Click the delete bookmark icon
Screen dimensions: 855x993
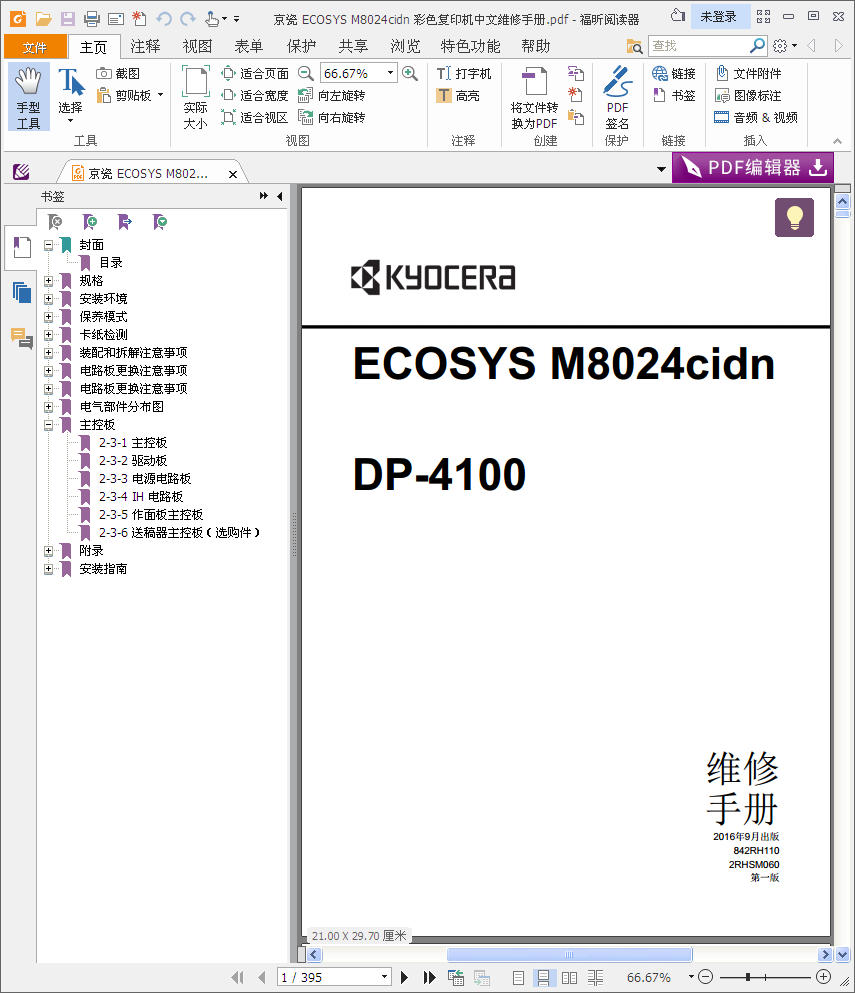pos(55,222)
